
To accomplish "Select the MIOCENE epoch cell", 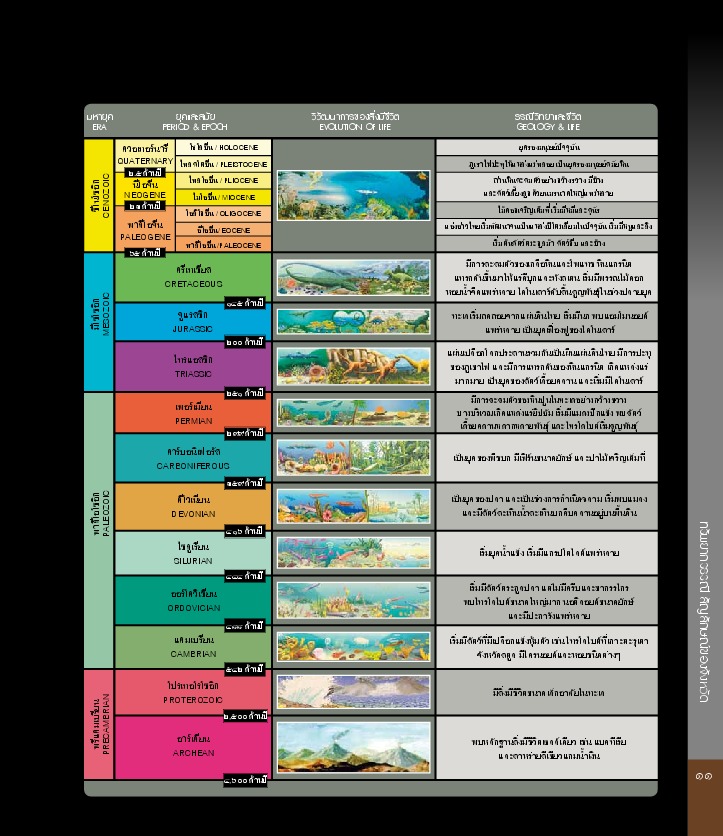I will [223, 197].
